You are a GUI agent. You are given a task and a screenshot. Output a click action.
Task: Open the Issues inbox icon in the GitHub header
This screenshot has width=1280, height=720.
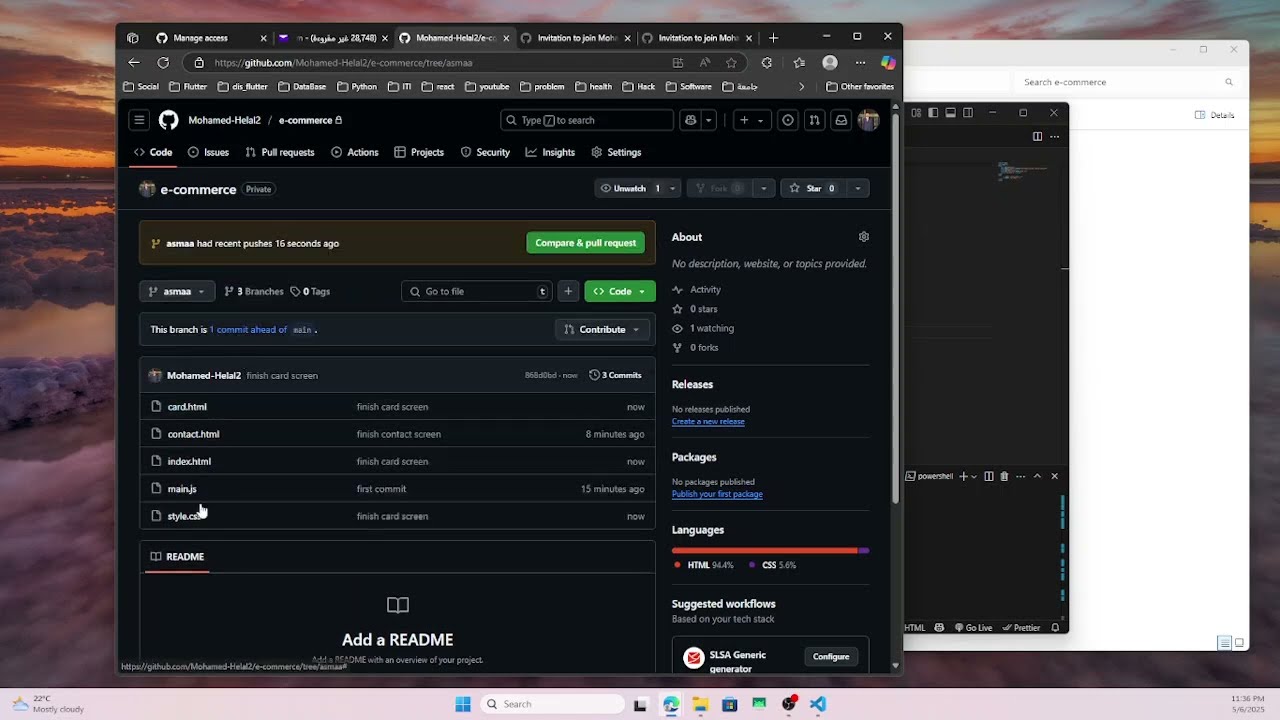pos(788,120)
